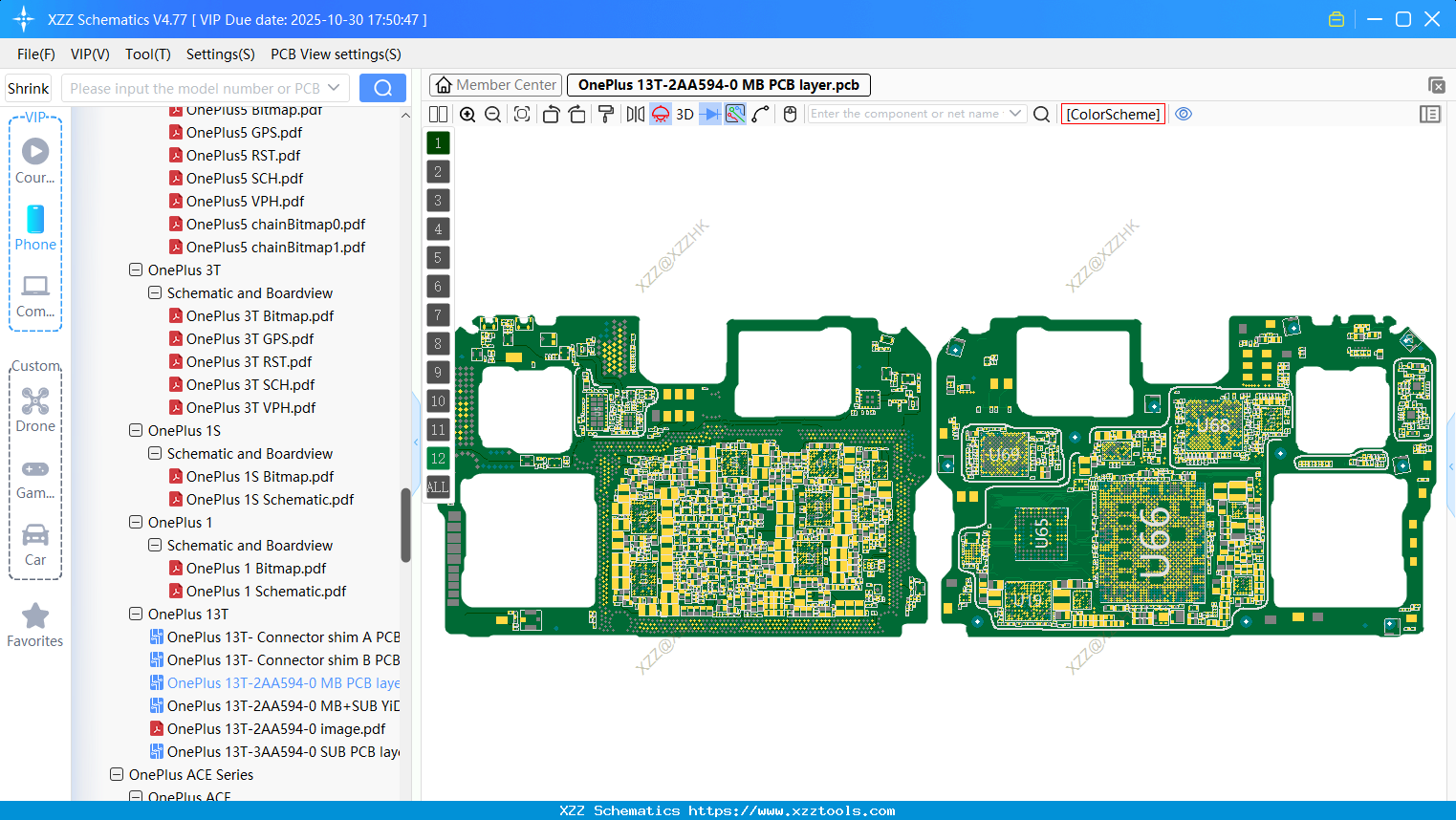The image size is (1456, 820).
Task: Enable the net tracking tool
Action: [733, 114]
